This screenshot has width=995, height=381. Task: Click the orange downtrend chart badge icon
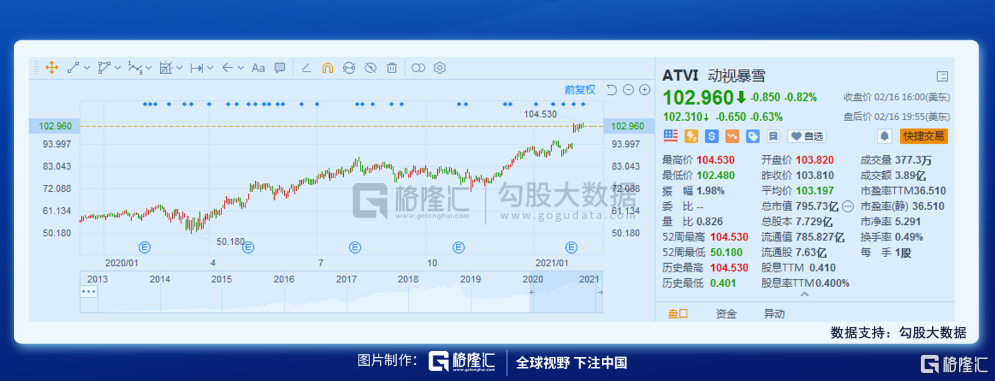tap(732, 136)
